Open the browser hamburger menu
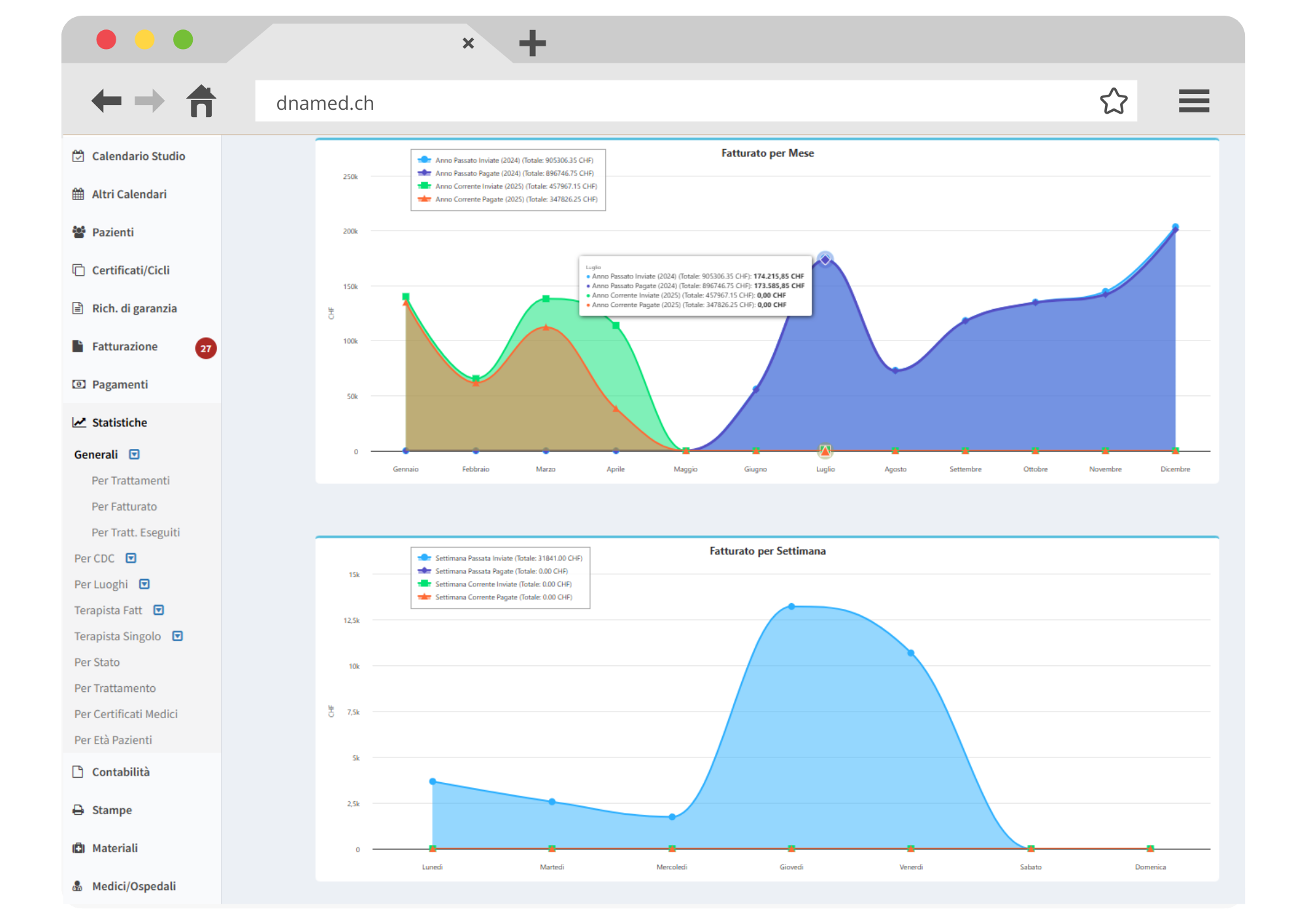Screen dimensions: 1307x924 pos(1193,101)
